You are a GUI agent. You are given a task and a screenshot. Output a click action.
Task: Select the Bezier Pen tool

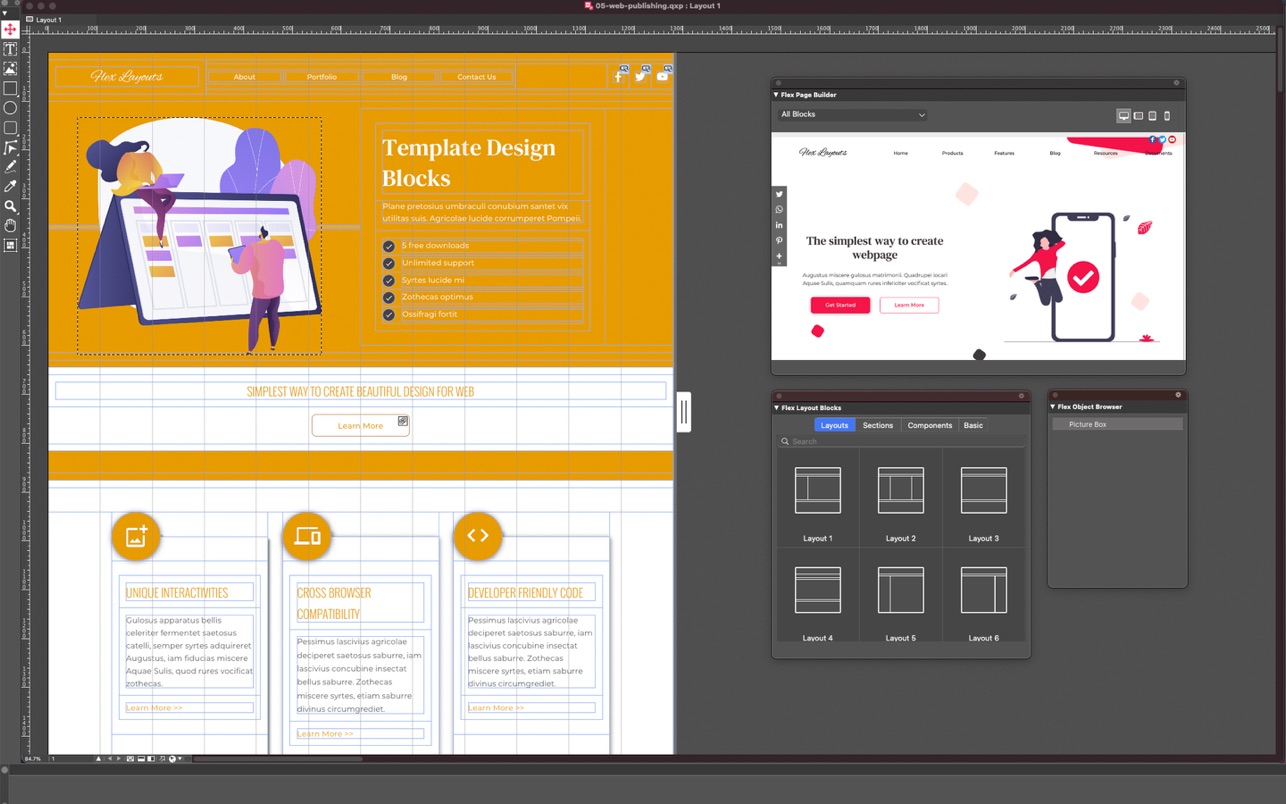(x=10, y=148)
